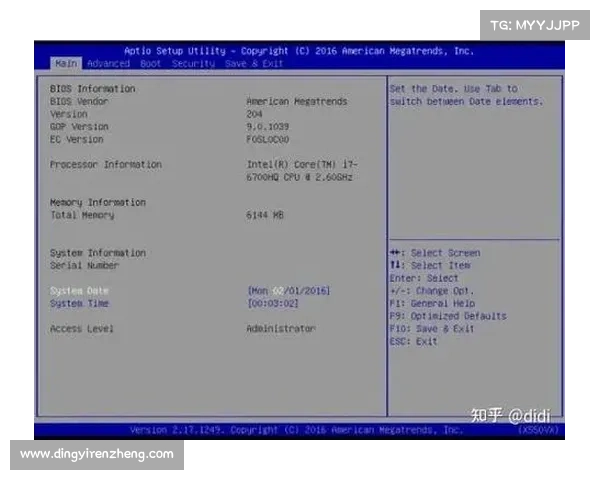This screenshot has width=600, height=480.
Task: Click the GOP Version label
Action: tap(79, 127)
